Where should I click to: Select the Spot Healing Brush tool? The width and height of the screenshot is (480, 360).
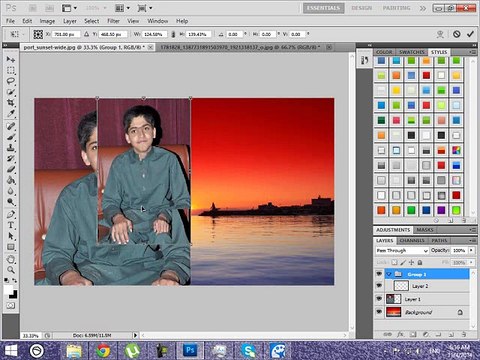click(x=11, y=126)
